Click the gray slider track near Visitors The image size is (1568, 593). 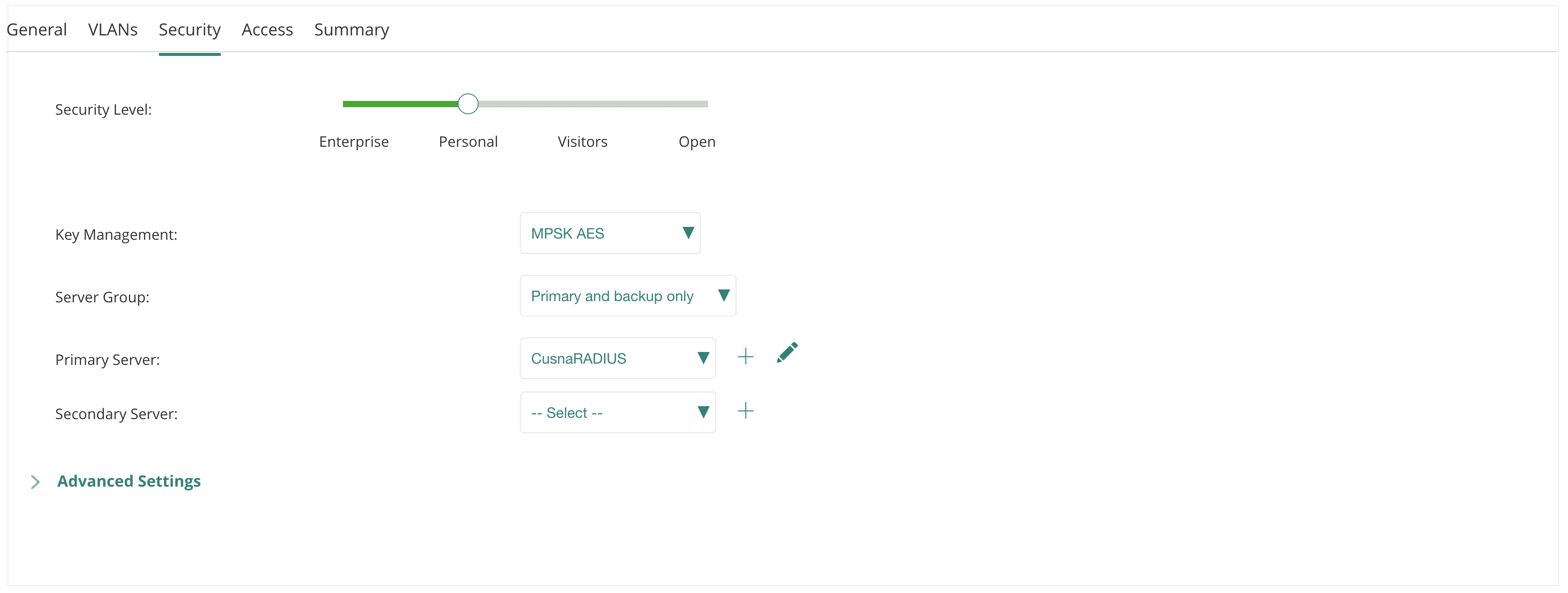(x=582, y=104)
